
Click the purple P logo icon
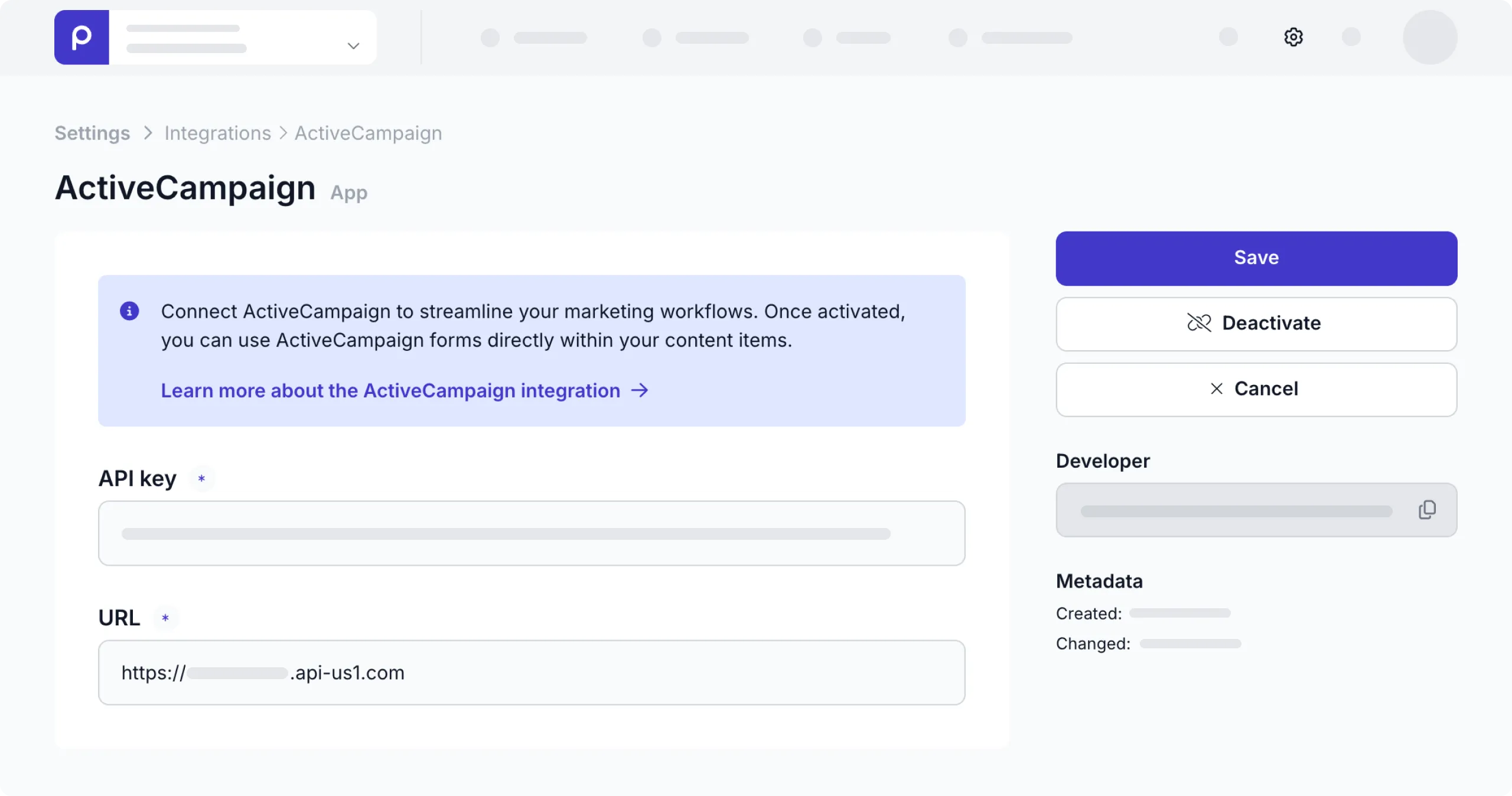point(82,37)
